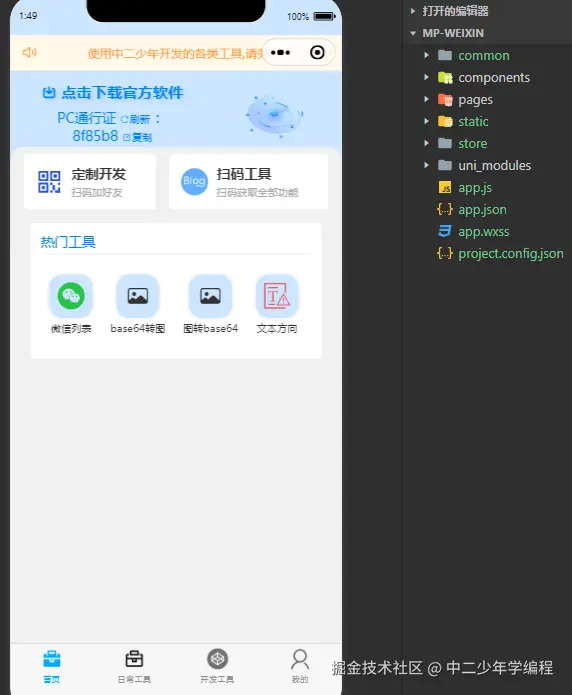Expand the 打开的编辑器 section
The image size is (572, 695).
click(412, 11)
